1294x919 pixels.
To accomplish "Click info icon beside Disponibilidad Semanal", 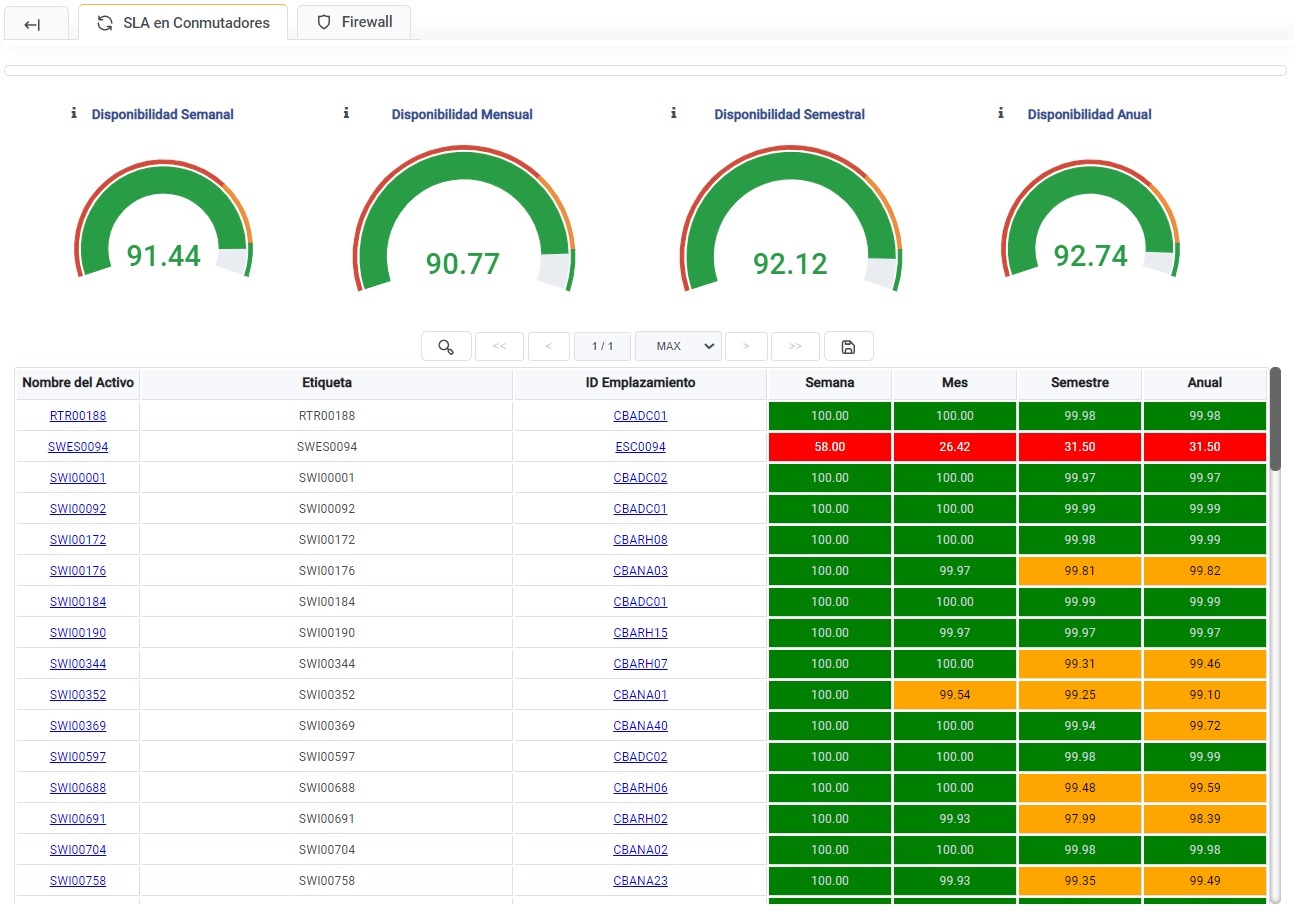I will click(74, 114).
